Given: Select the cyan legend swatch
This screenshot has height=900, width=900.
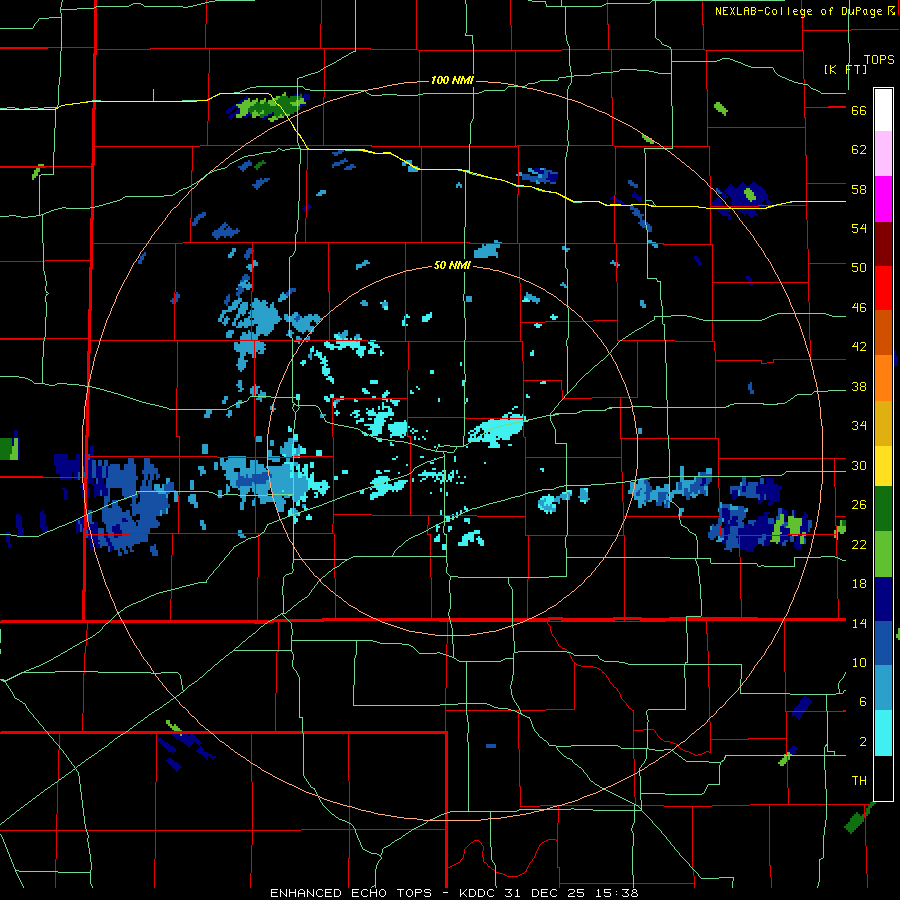Looking at the screenshot, I should [883, 733].
